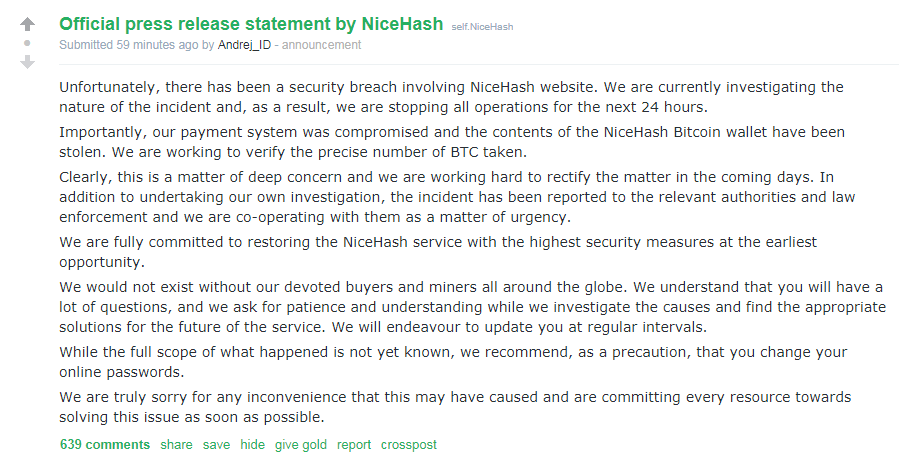
Task: Click the paragraph mentioning devoted buyers and miners
Action: tap(472, 307)
